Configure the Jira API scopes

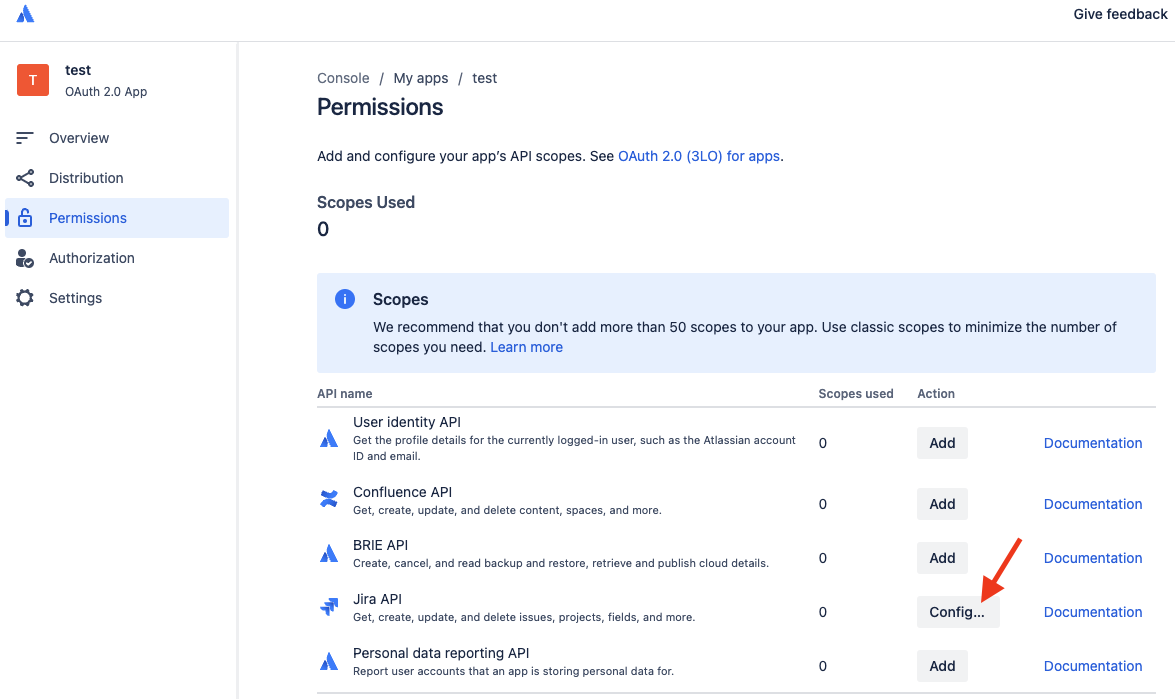[957, 612]
